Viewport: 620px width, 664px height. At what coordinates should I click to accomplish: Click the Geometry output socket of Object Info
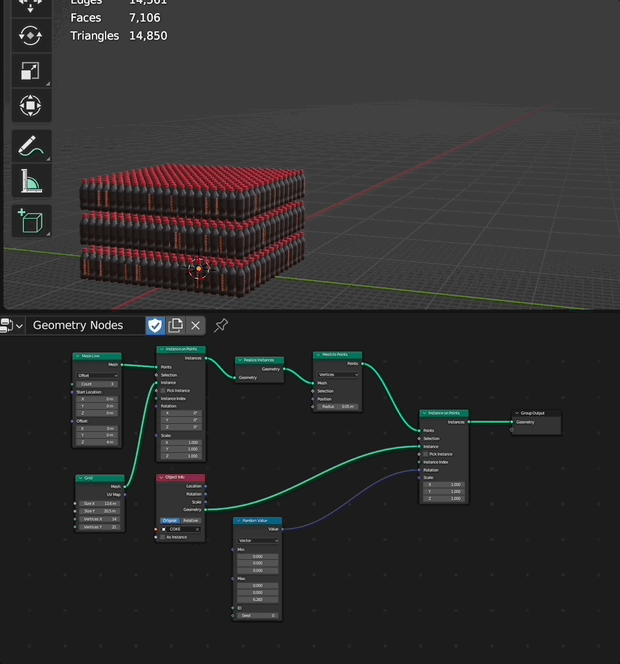point(205,510)
